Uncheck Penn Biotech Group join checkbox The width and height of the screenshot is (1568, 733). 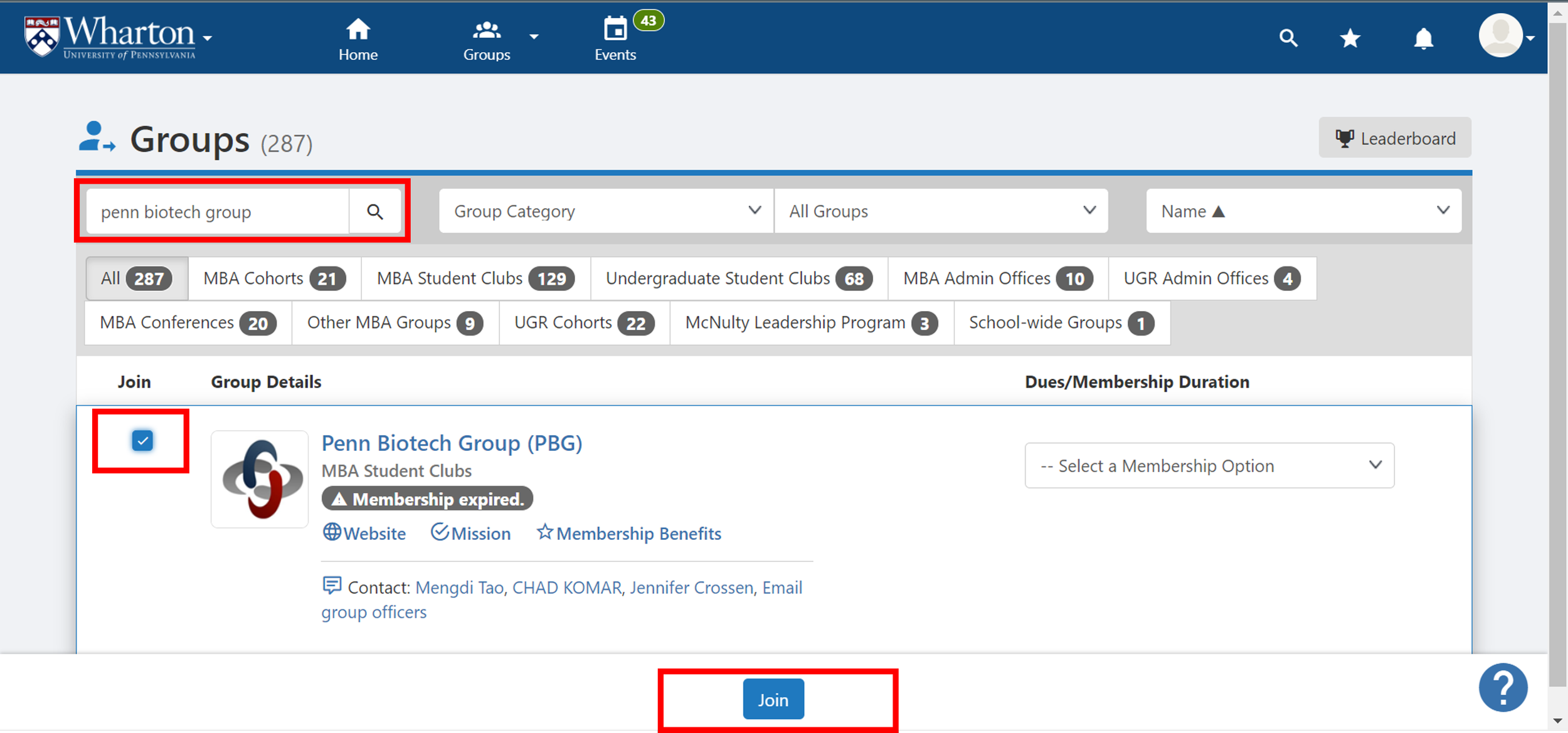click(x=142, y=441)
